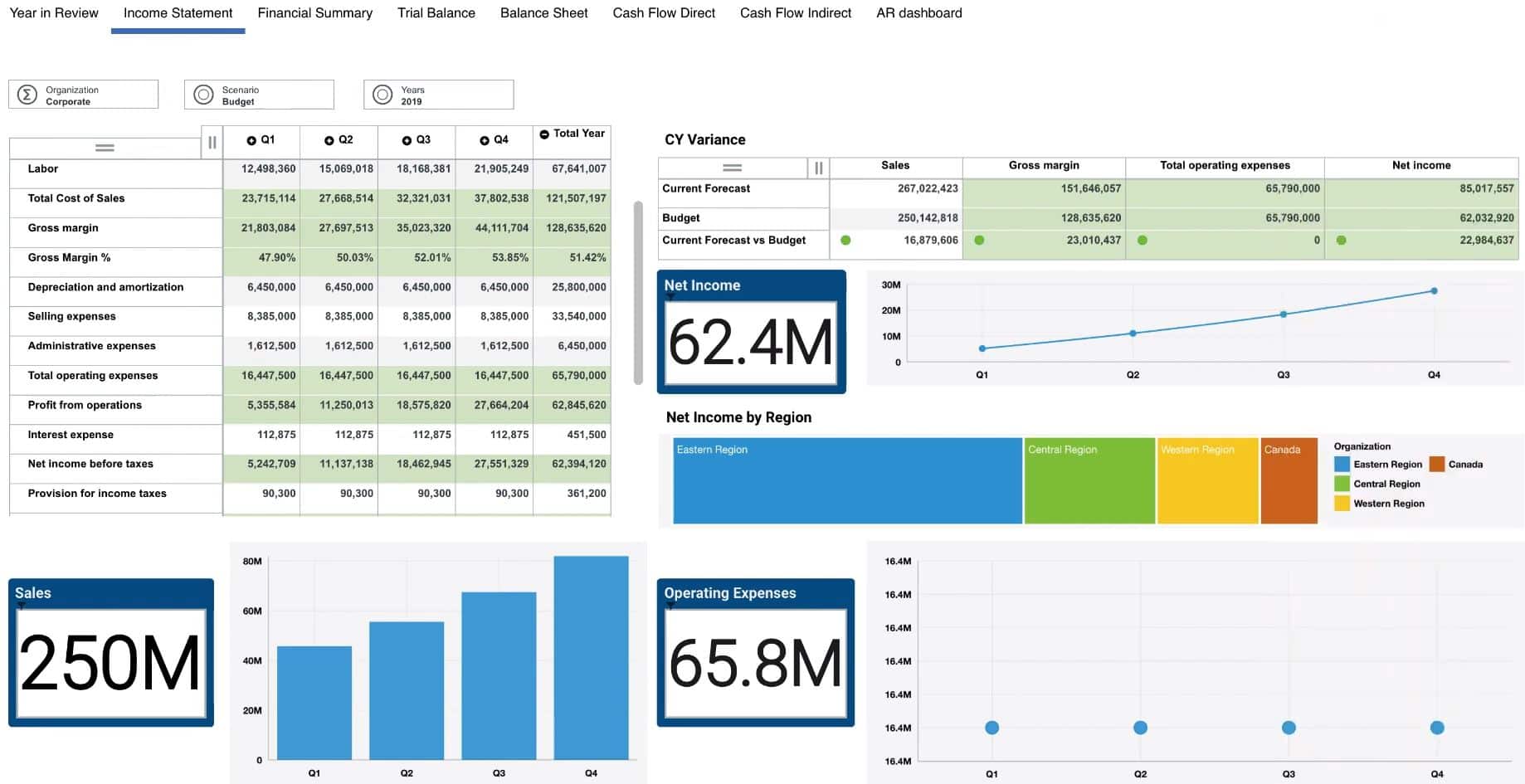This screenshot has width=1525, height=784.
Task: Expand the Q1 column
Action: 251,141
